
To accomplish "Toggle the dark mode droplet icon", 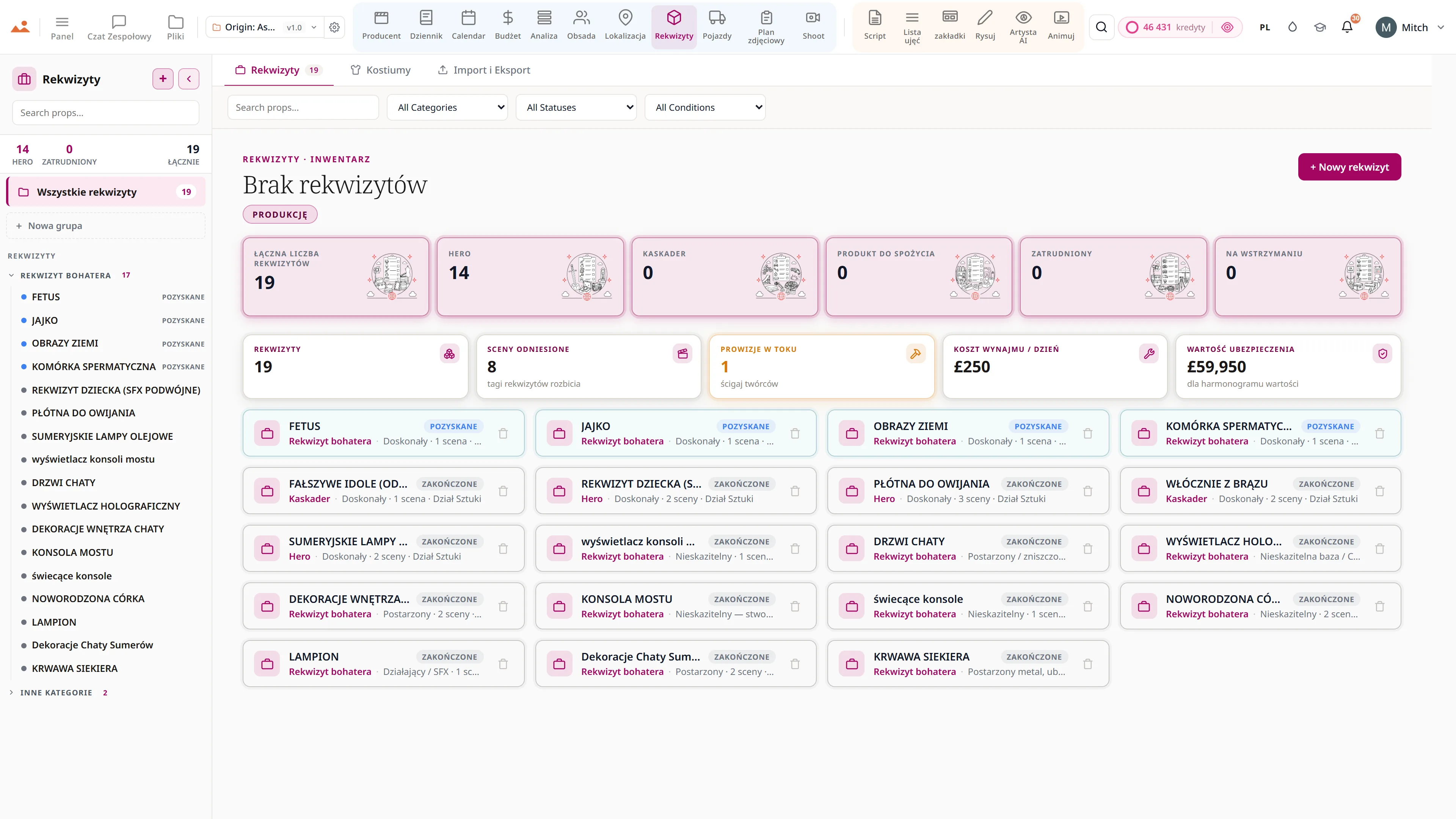I will tap(1292, 27).
